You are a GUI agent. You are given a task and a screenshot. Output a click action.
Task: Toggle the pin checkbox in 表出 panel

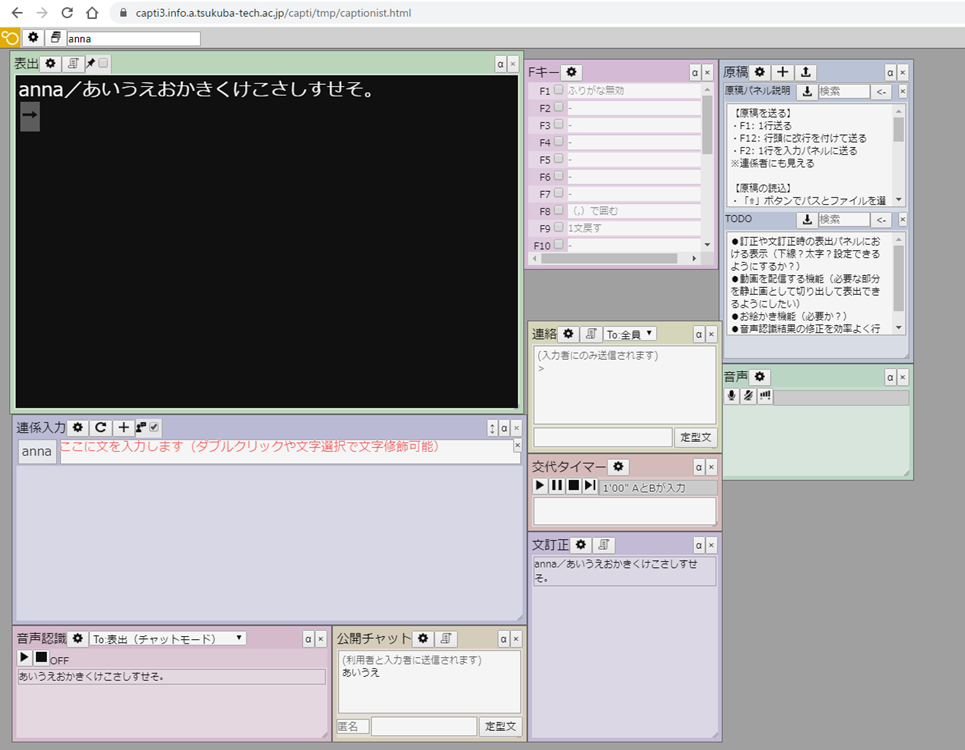click(103, 63)
